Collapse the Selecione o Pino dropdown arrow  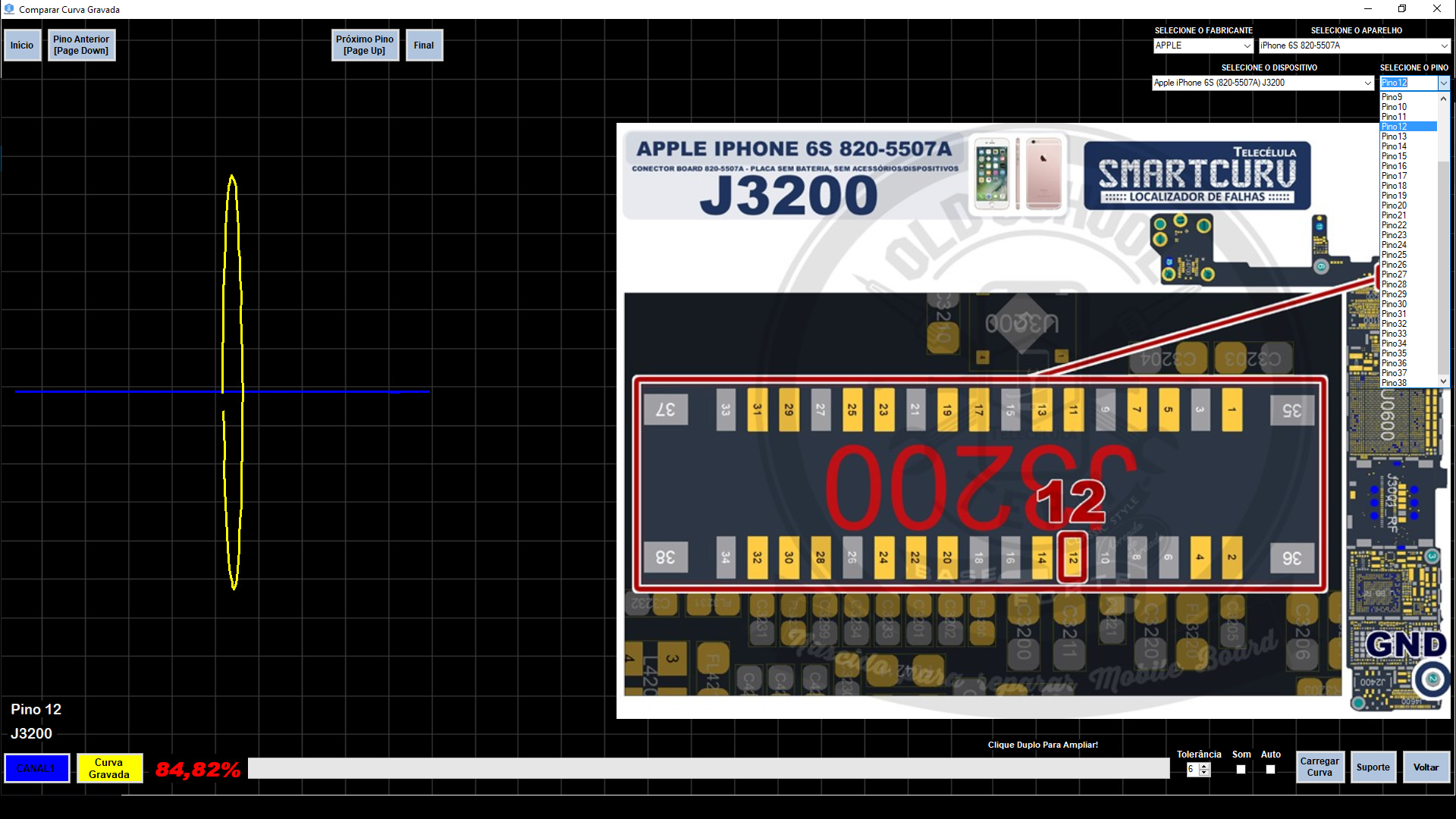pyautogui.click(x=1444, y=83)
